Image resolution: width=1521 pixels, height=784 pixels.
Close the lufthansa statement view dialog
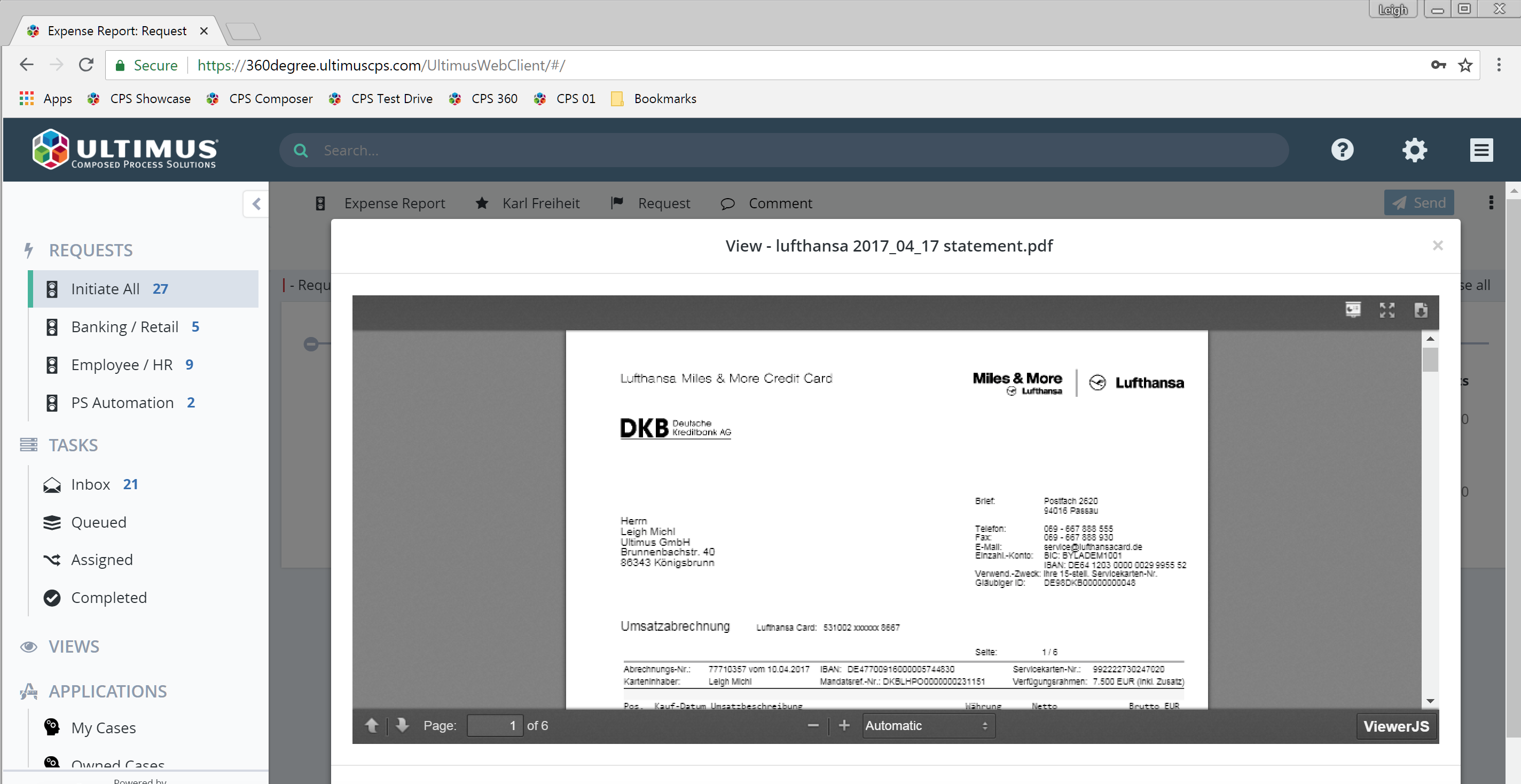pos(1438,246)
